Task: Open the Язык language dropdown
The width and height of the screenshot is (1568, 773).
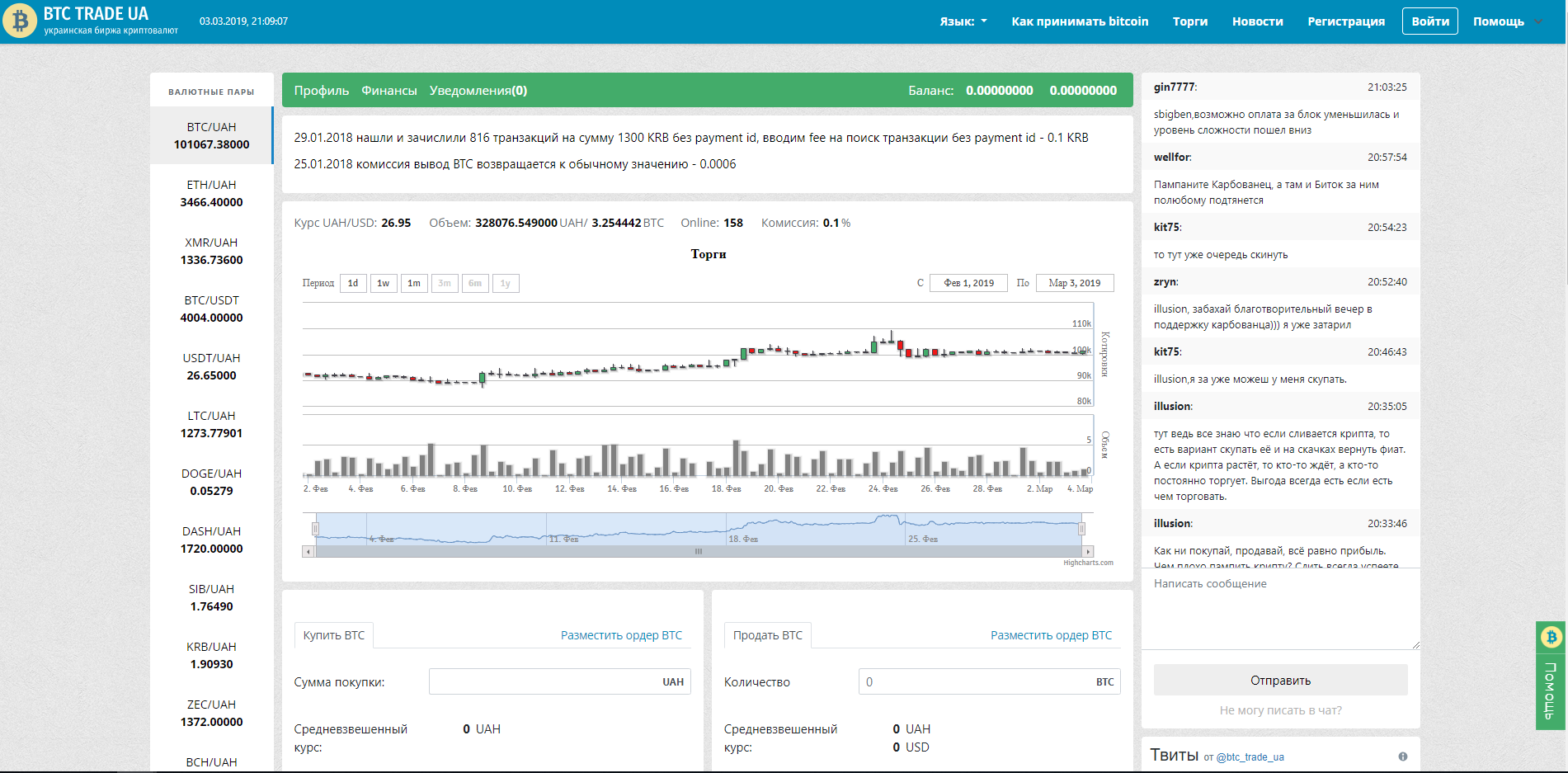Action: 963,21
